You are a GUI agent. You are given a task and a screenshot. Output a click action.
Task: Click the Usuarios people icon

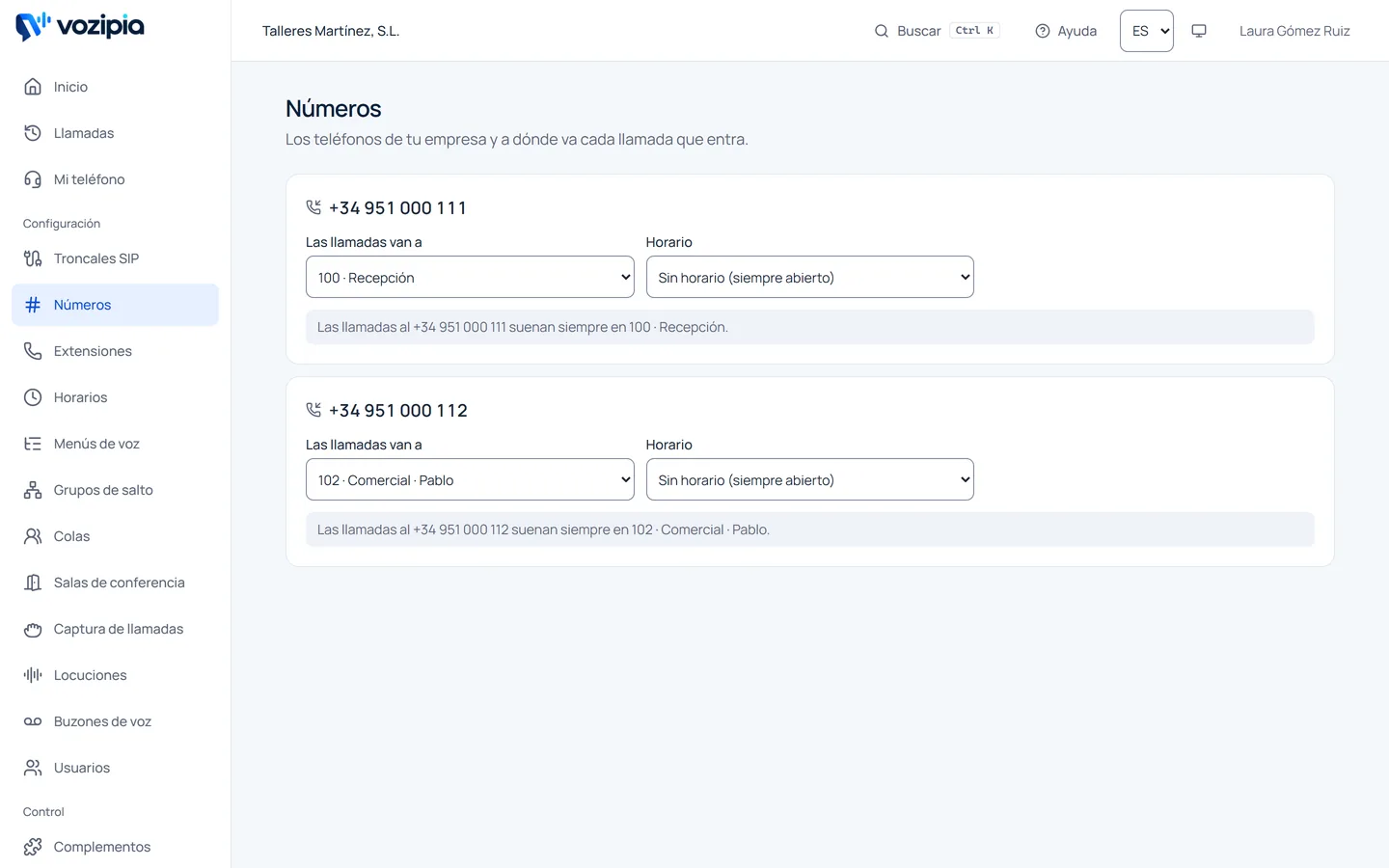click(33, 768)
